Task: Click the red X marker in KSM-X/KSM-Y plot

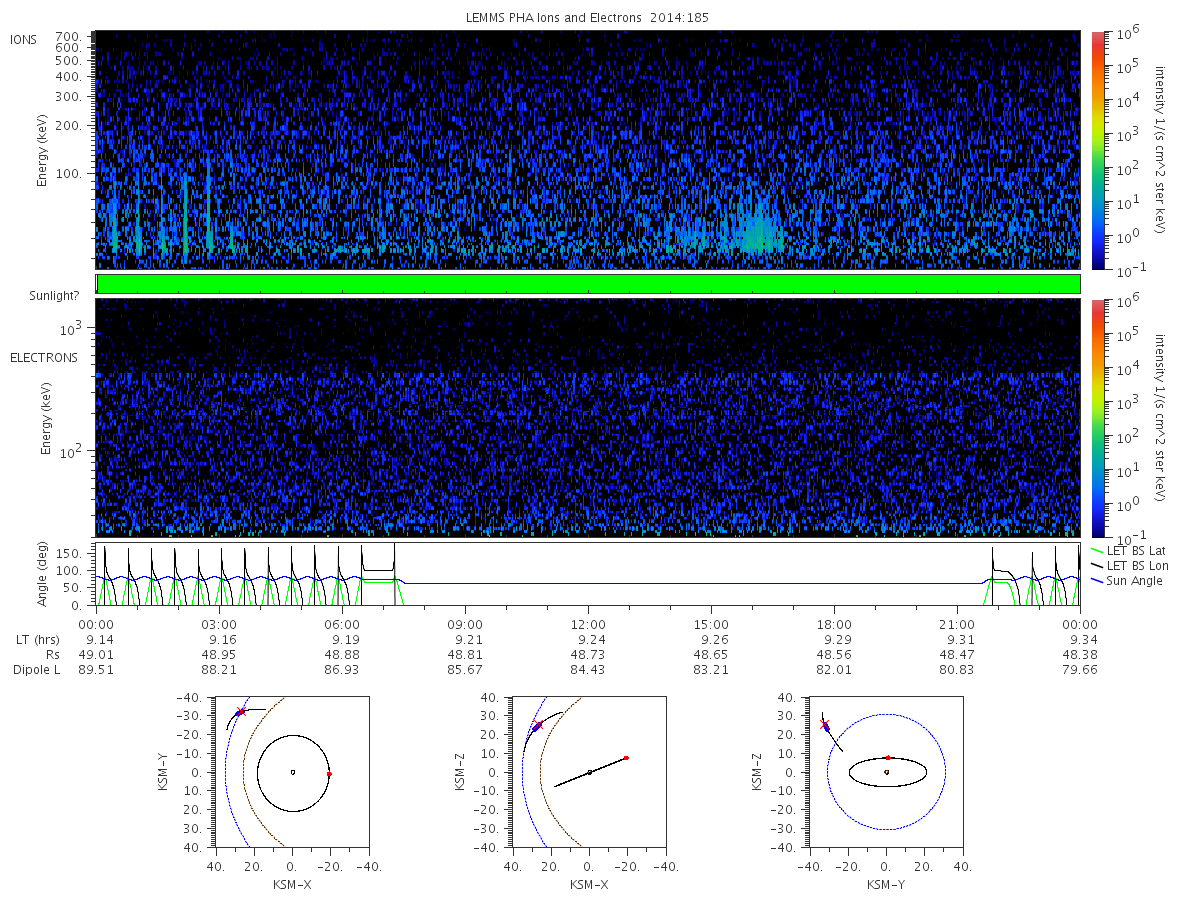Action: click(240, 712)
